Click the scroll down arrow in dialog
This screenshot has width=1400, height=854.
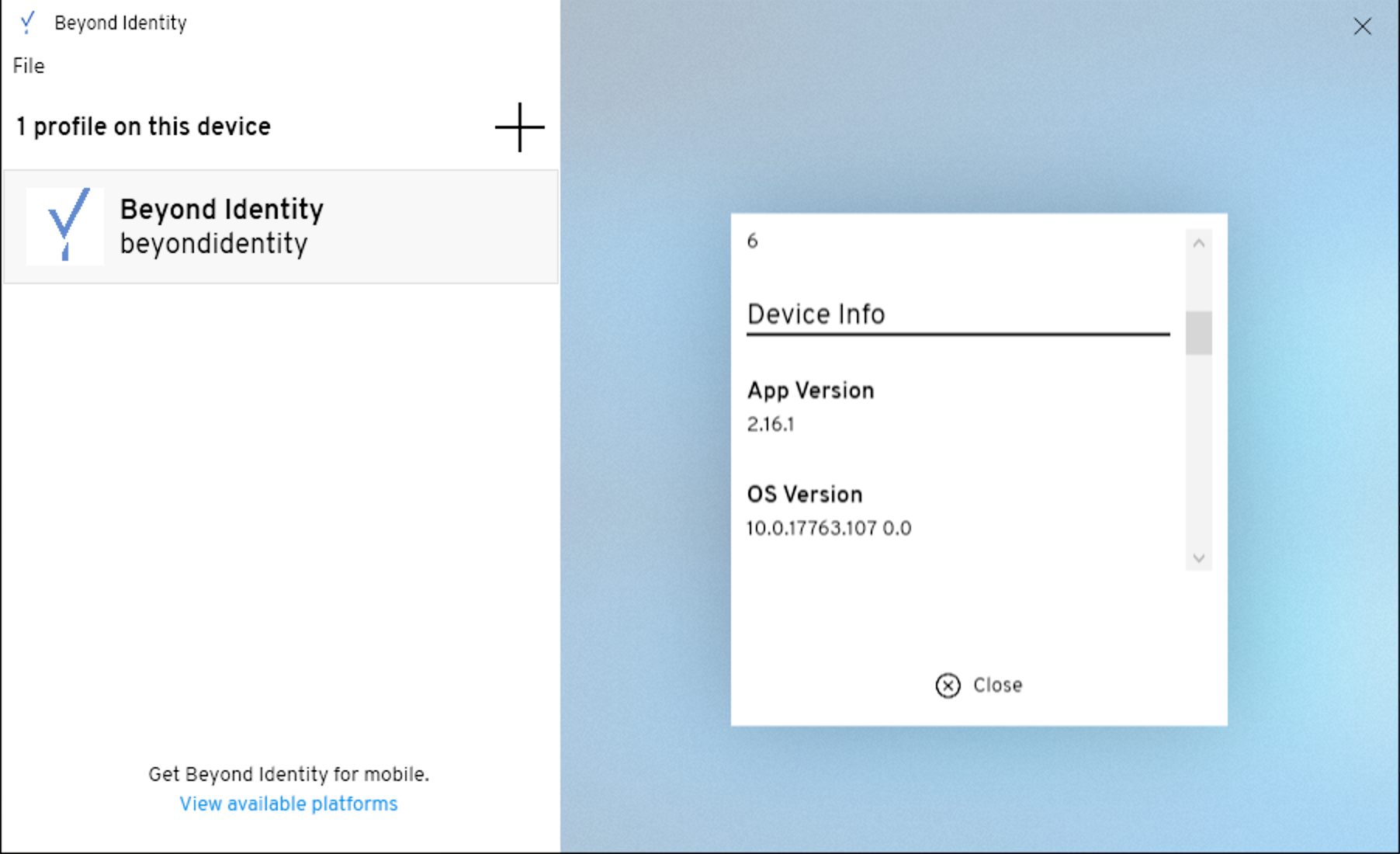1198,558
